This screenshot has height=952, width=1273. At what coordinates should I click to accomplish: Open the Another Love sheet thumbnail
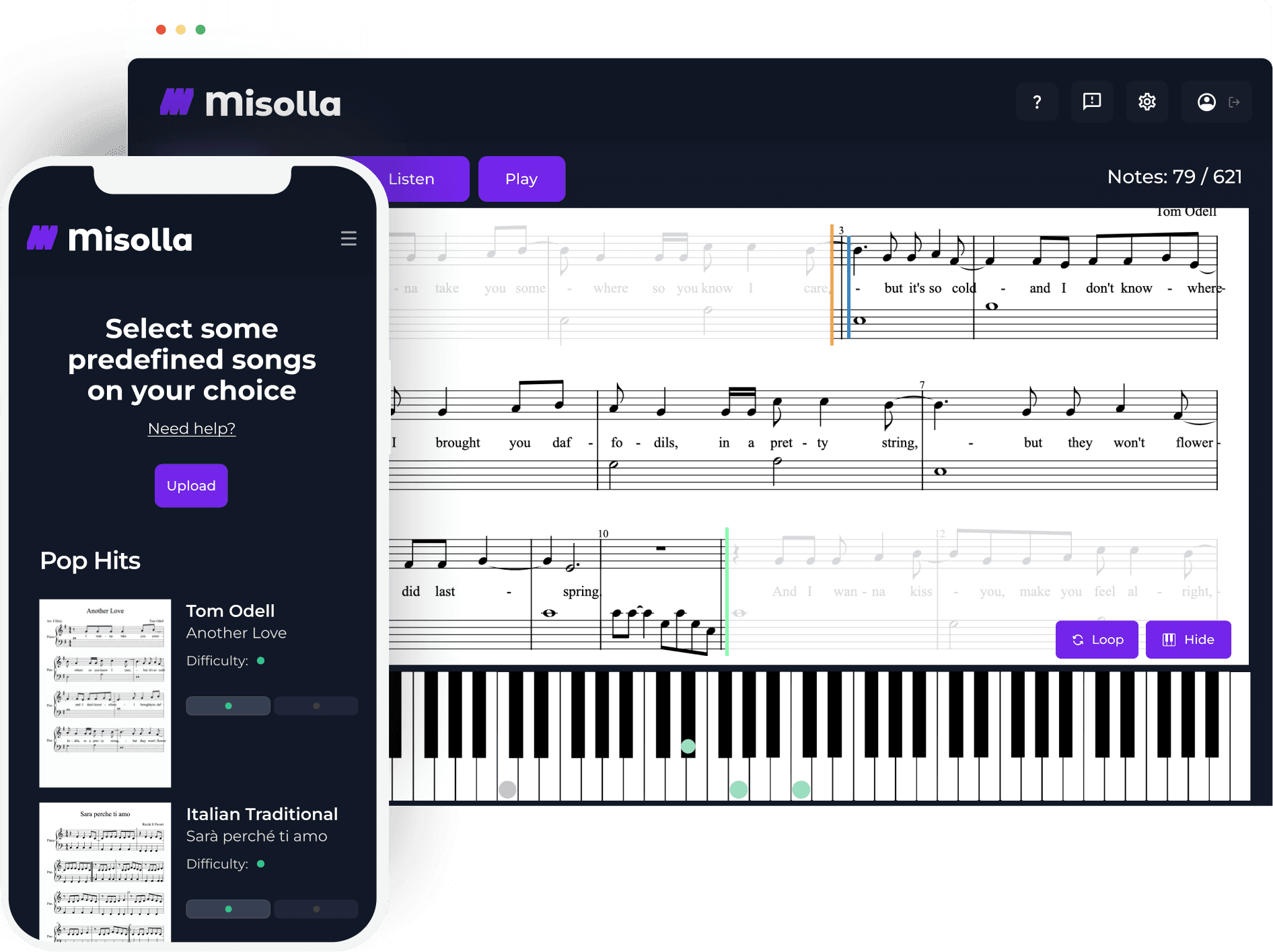105,693
